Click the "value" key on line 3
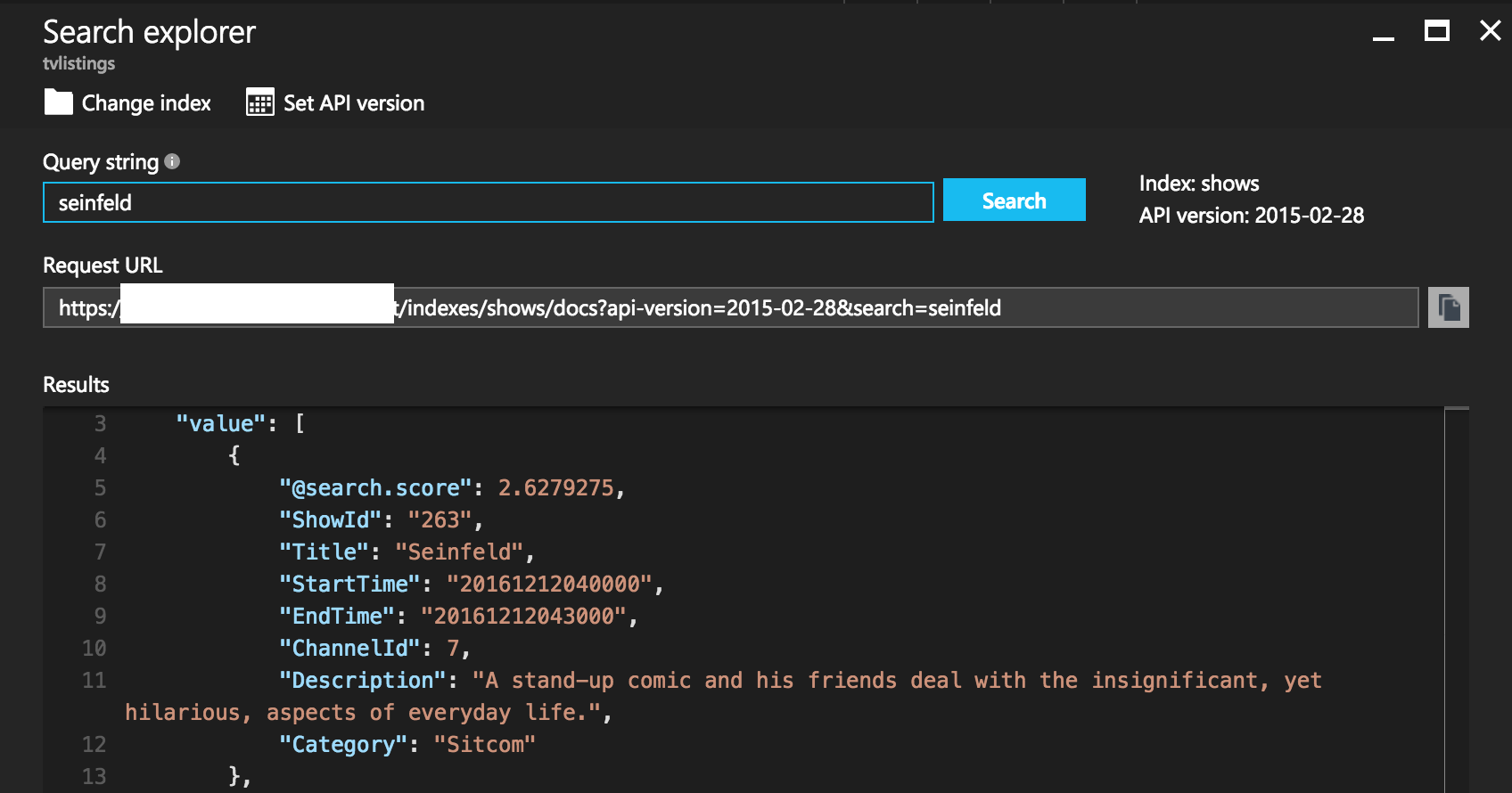The image size is (1512, 793). pos(221,423)
